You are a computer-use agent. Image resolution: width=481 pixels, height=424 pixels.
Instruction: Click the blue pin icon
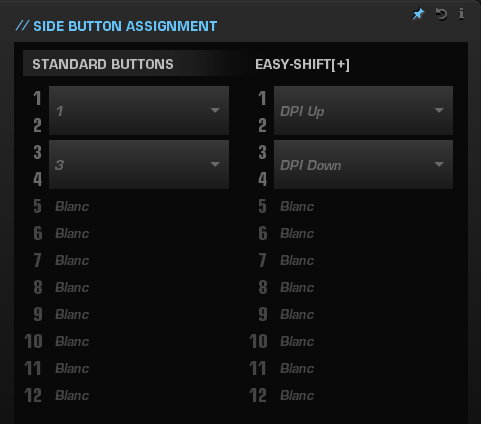418,14
